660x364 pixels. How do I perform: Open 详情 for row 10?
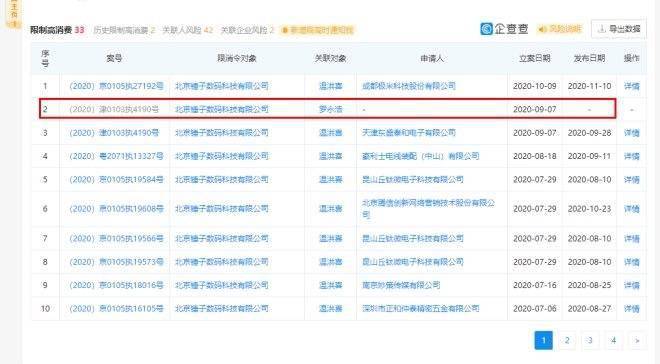point(631,308)
